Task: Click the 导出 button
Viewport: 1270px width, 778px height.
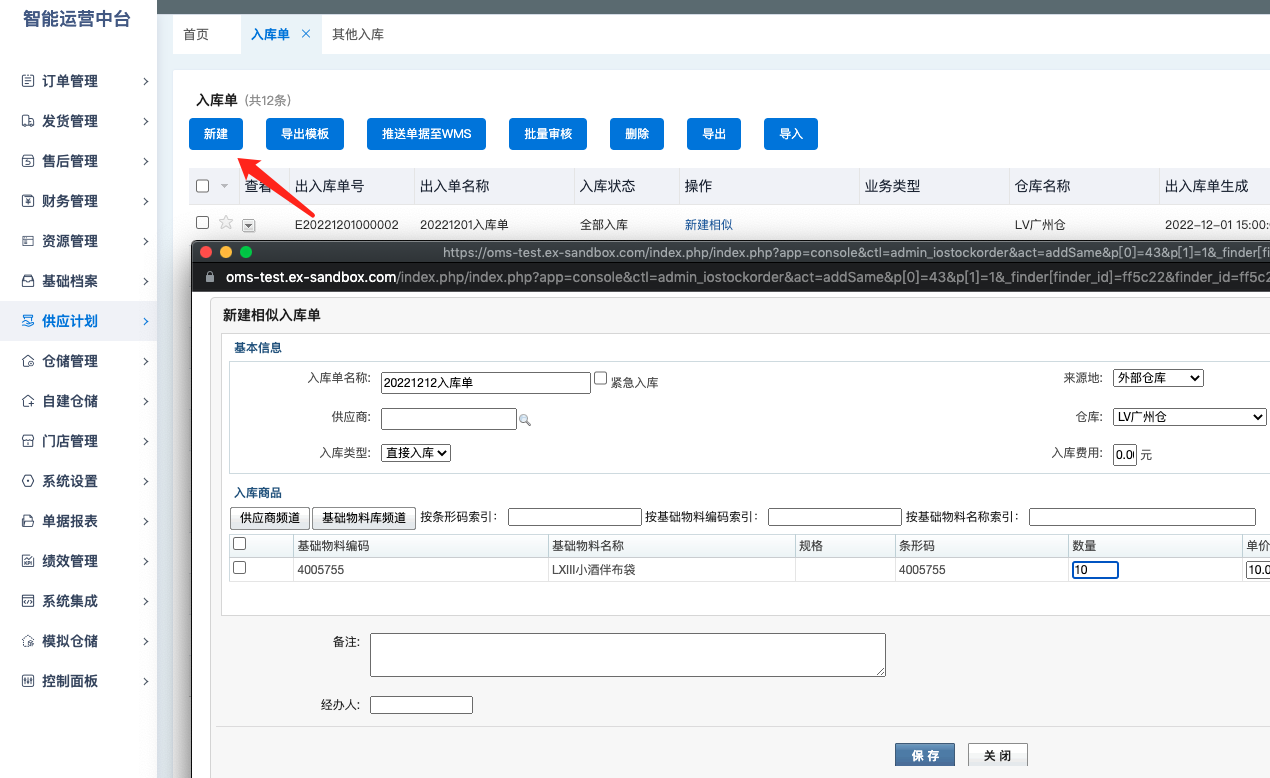Action: click(x=714, y=134)
